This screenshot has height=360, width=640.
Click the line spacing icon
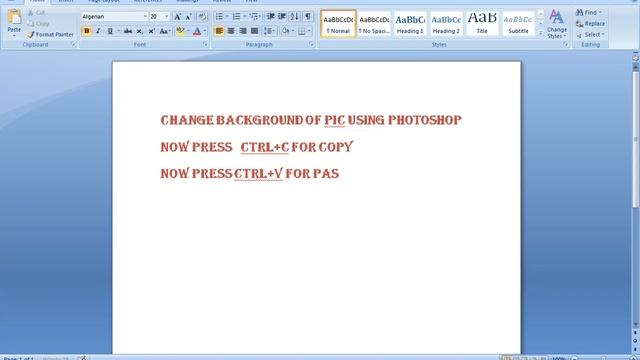pyautogui.click(x=268, y=31)
